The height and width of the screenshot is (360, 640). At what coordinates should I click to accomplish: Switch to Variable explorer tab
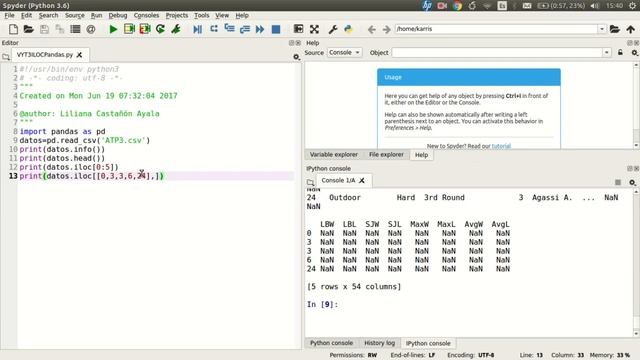point(333,155)
